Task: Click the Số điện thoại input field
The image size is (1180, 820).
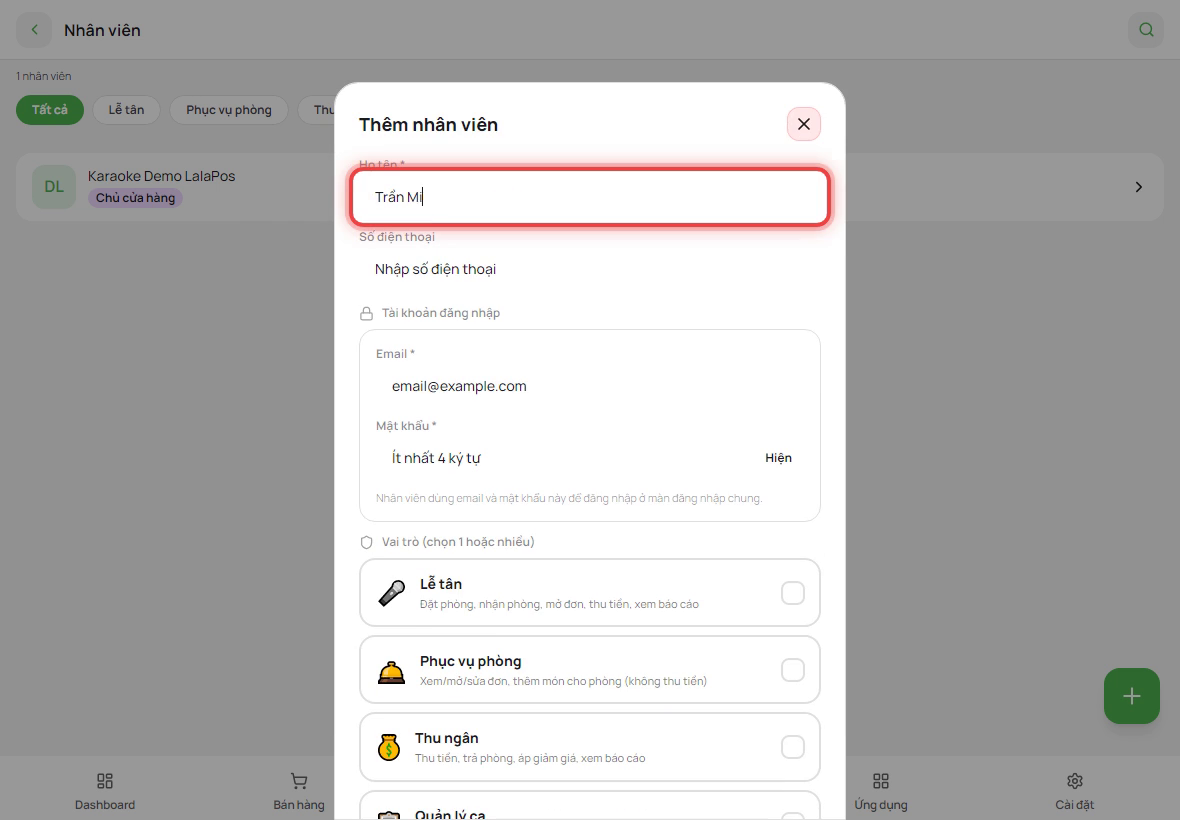Action: 590,269
